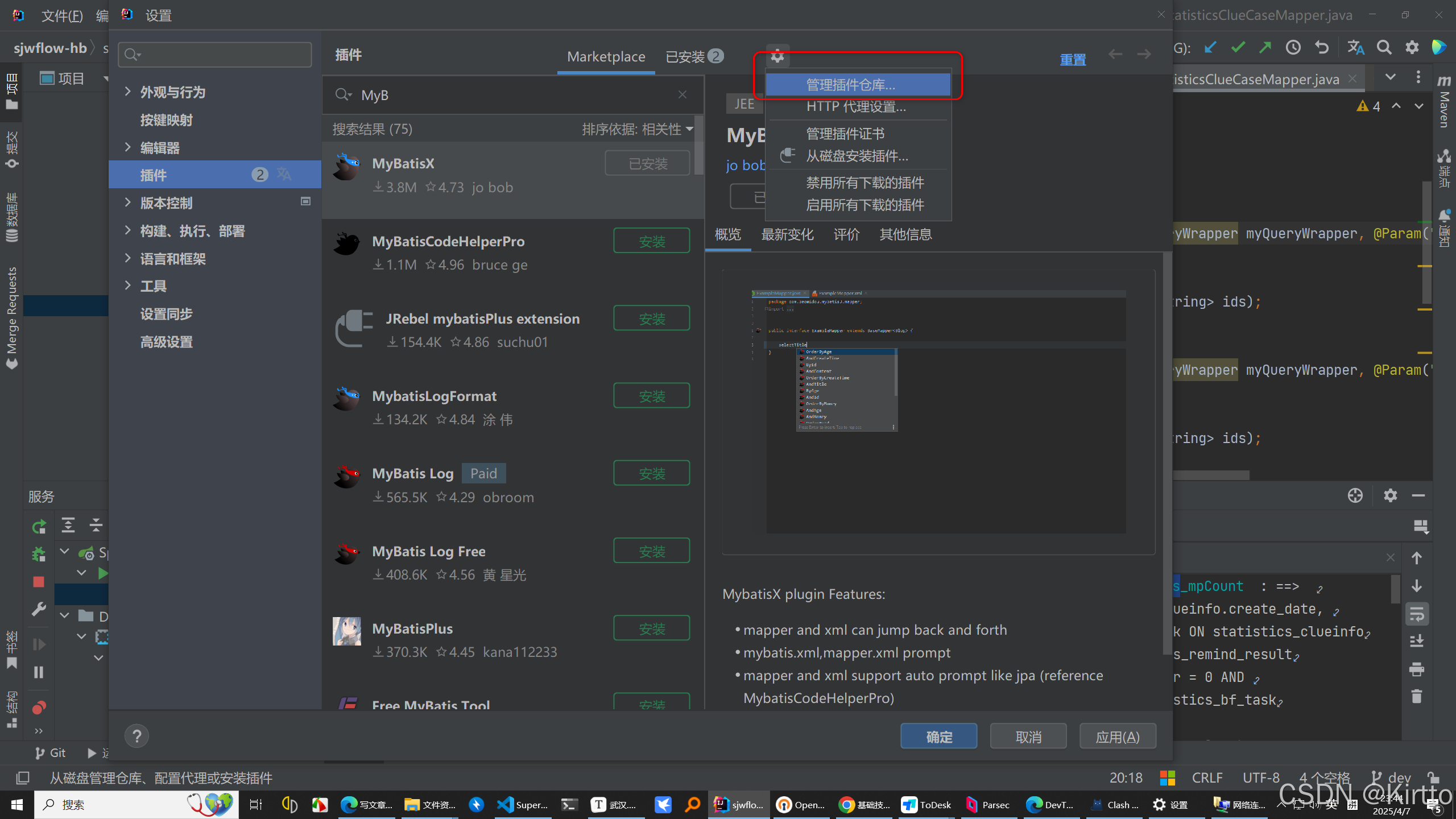The height and width of the screenshot is (819, 1456).
Task: Expand the 外观与行为 settings node
Action: (128, 92)
